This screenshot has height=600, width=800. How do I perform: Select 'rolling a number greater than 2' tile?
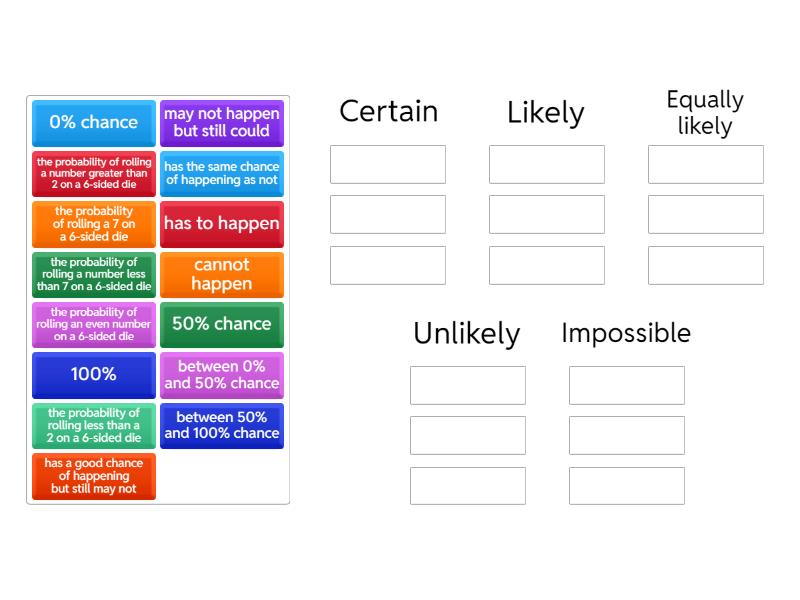click(94, 173)
